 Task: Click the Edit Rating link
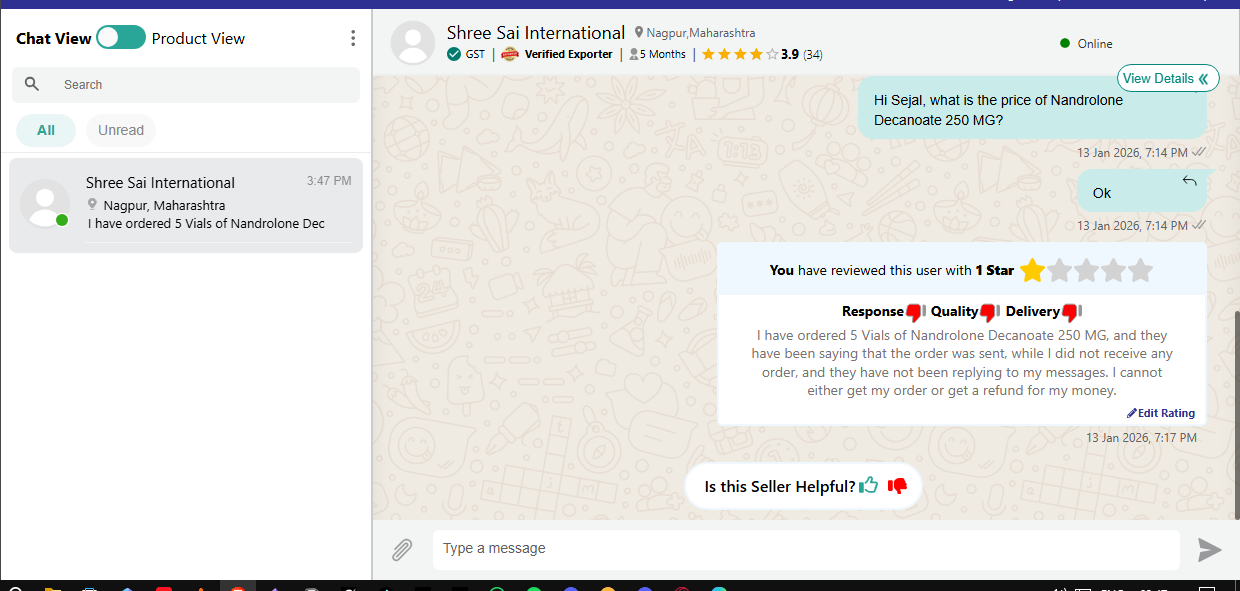[1161, 413]
